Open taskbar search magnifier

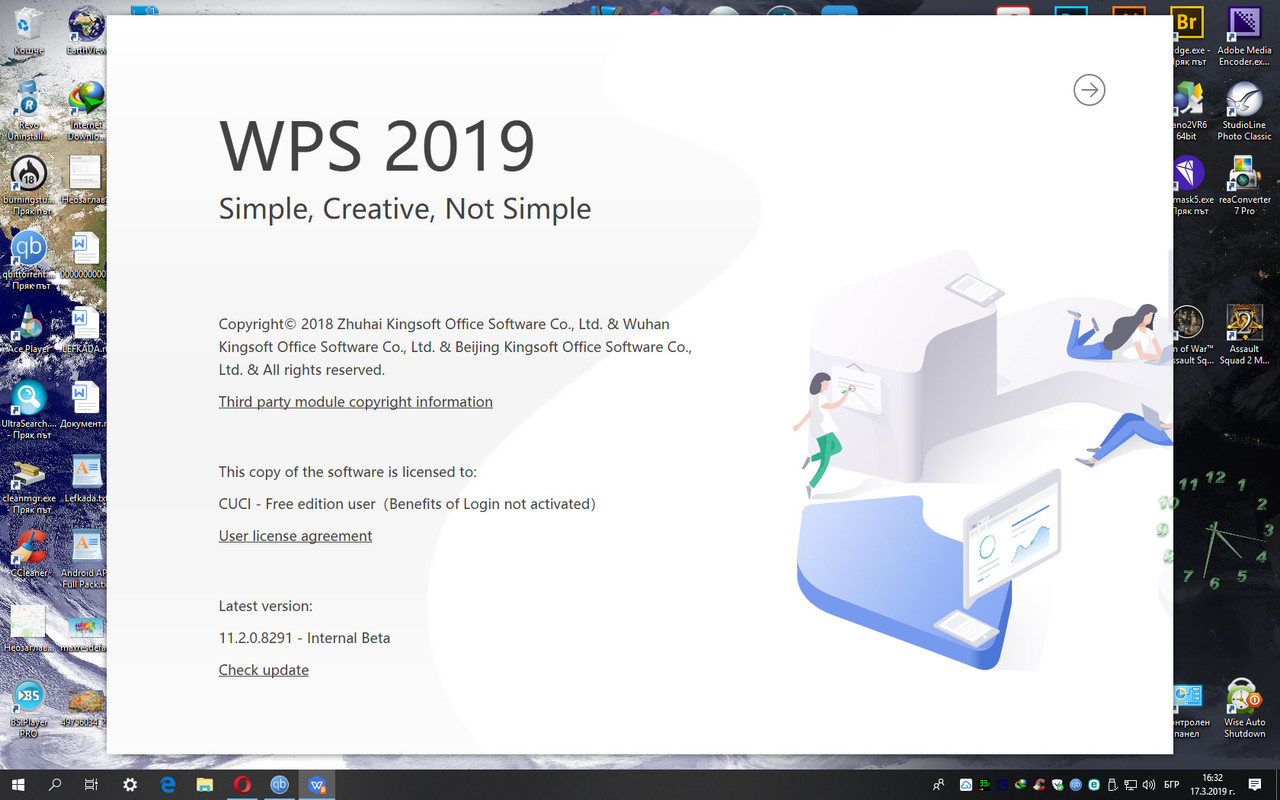tap(55, 785)
